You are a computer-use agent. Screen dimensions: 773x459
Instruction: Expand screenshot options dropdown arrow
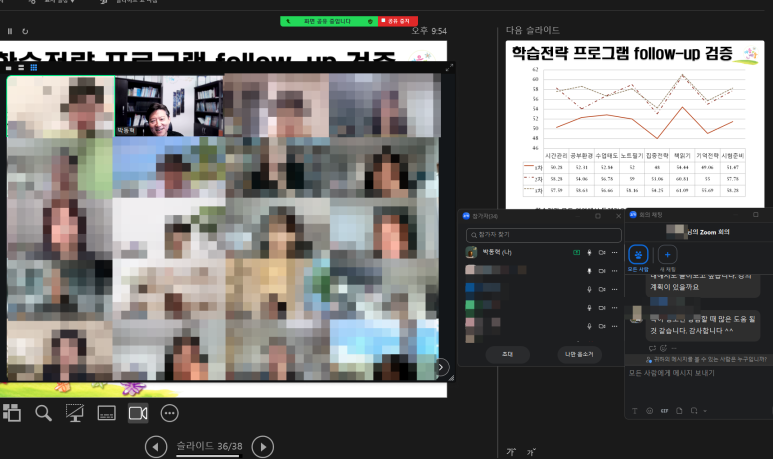(705, 411)
